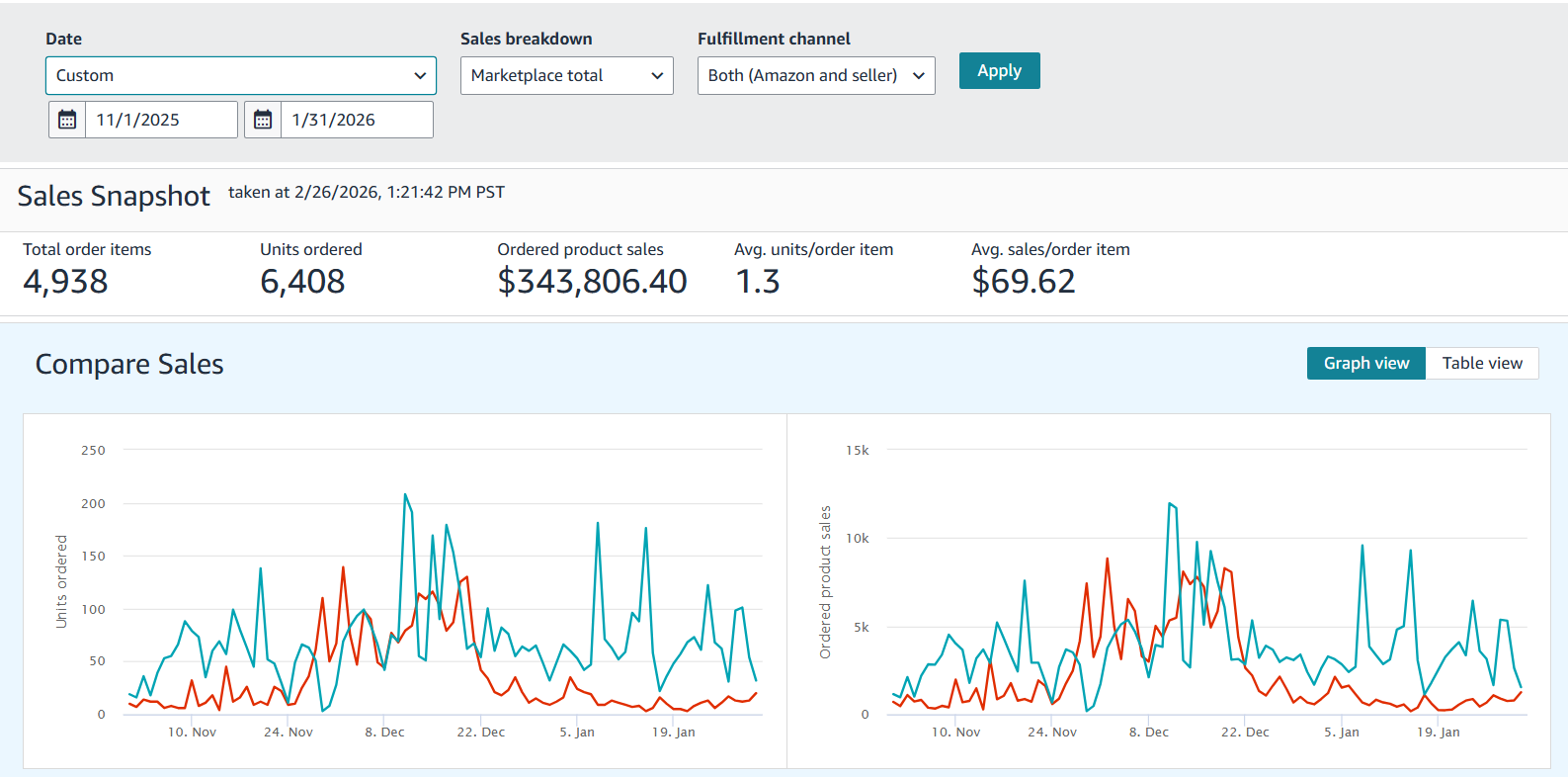Select the Graph view tab
Image resolution: width=1568 pixels, height=777 pixels.
click(1365, 363)
